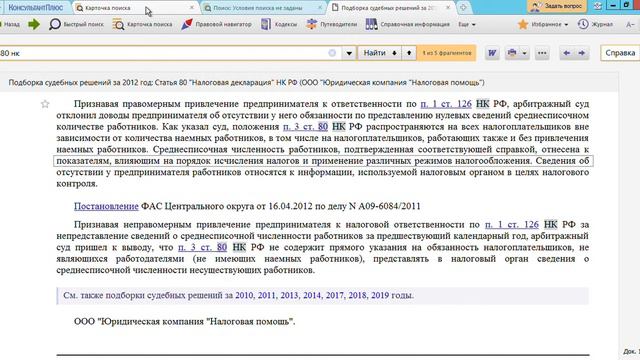Image resolution: width=640 pixels, height=360 pixels.
Task: Open first п. 3 ст. 80 link
Action: (305, 127)
